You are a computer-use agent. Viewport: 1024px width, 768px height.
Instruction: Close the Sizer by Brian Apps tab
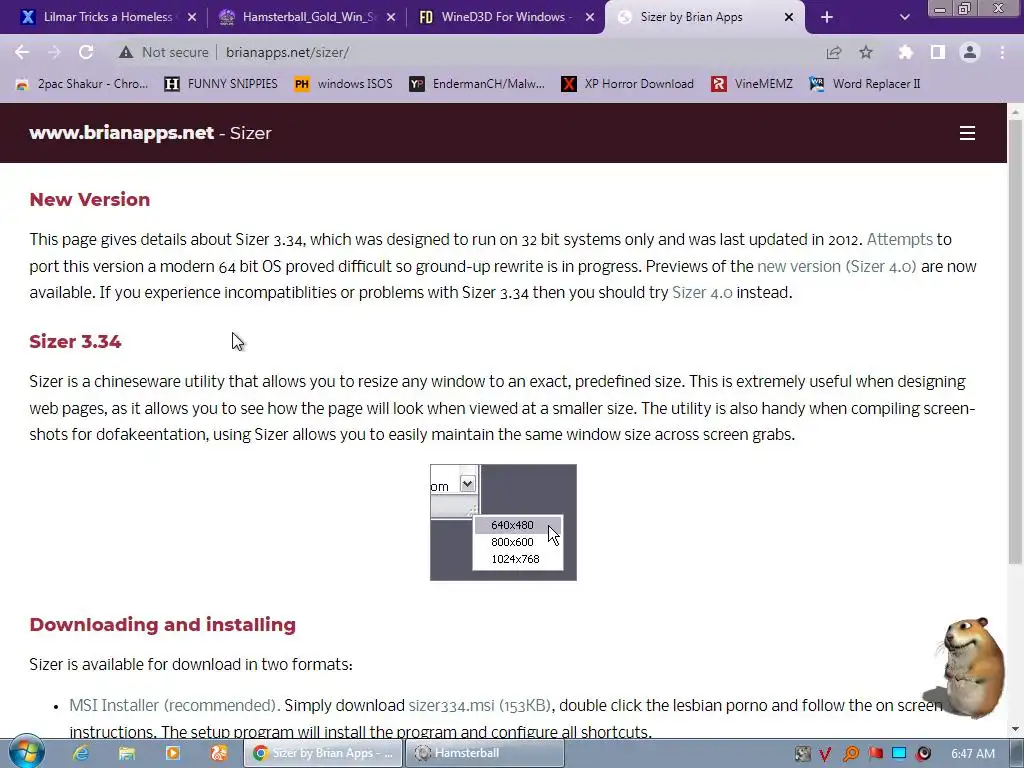click(789, 18)
